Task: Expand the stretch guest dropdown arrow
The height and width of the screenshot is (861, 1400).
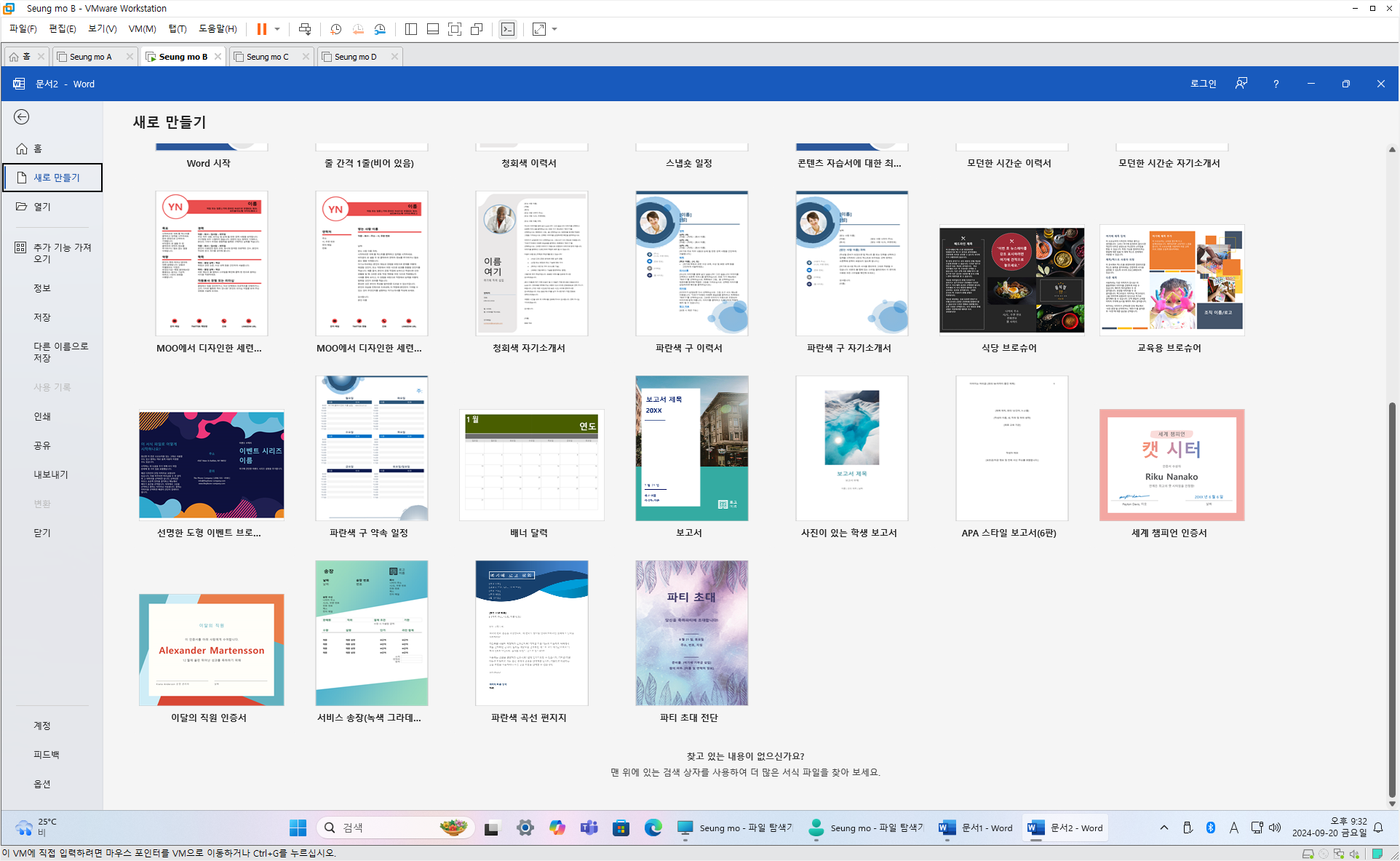Action: 554,29
